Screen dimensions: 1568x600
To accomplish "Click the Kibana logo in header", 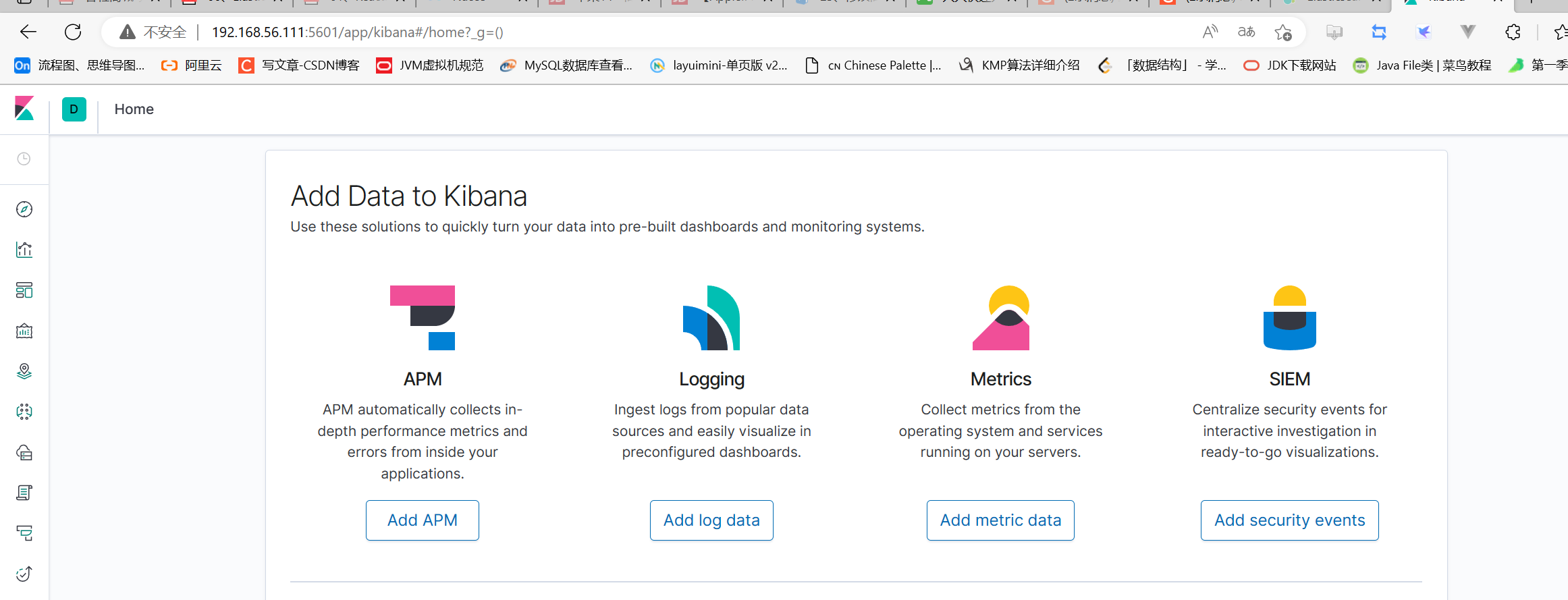I will (x=24, y=109).
